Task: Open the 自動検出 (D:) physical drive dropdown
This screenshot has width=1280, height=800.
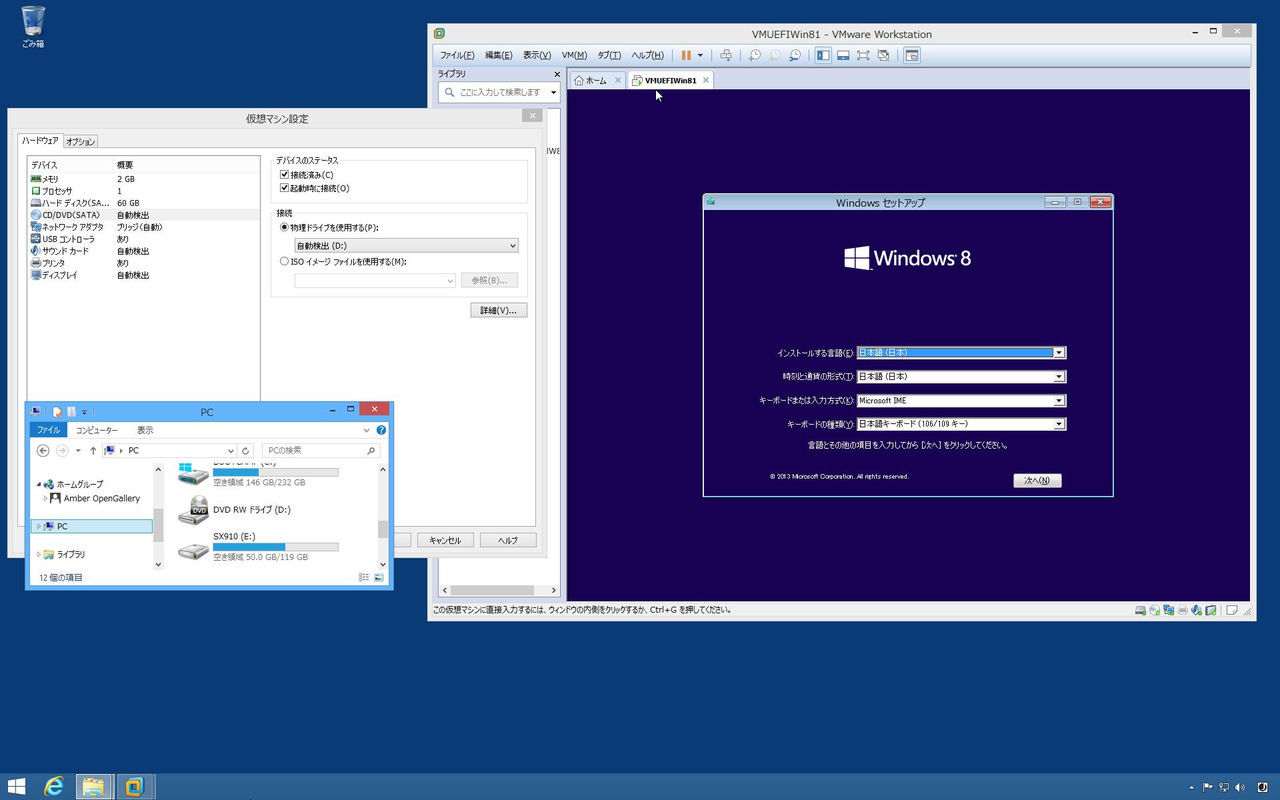Action: point(406,246)
